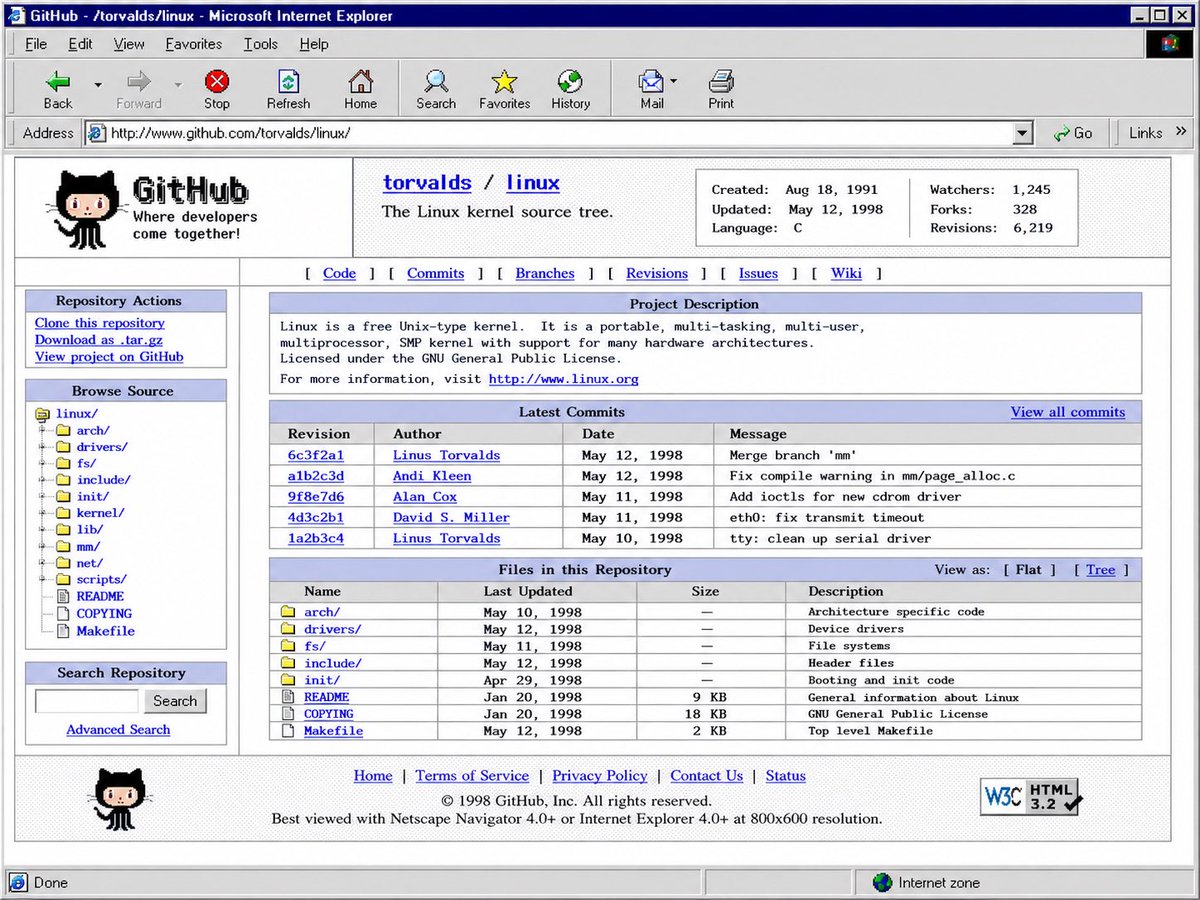
Task: Open the Mail toolbar button
Action: tap(652, 89)
